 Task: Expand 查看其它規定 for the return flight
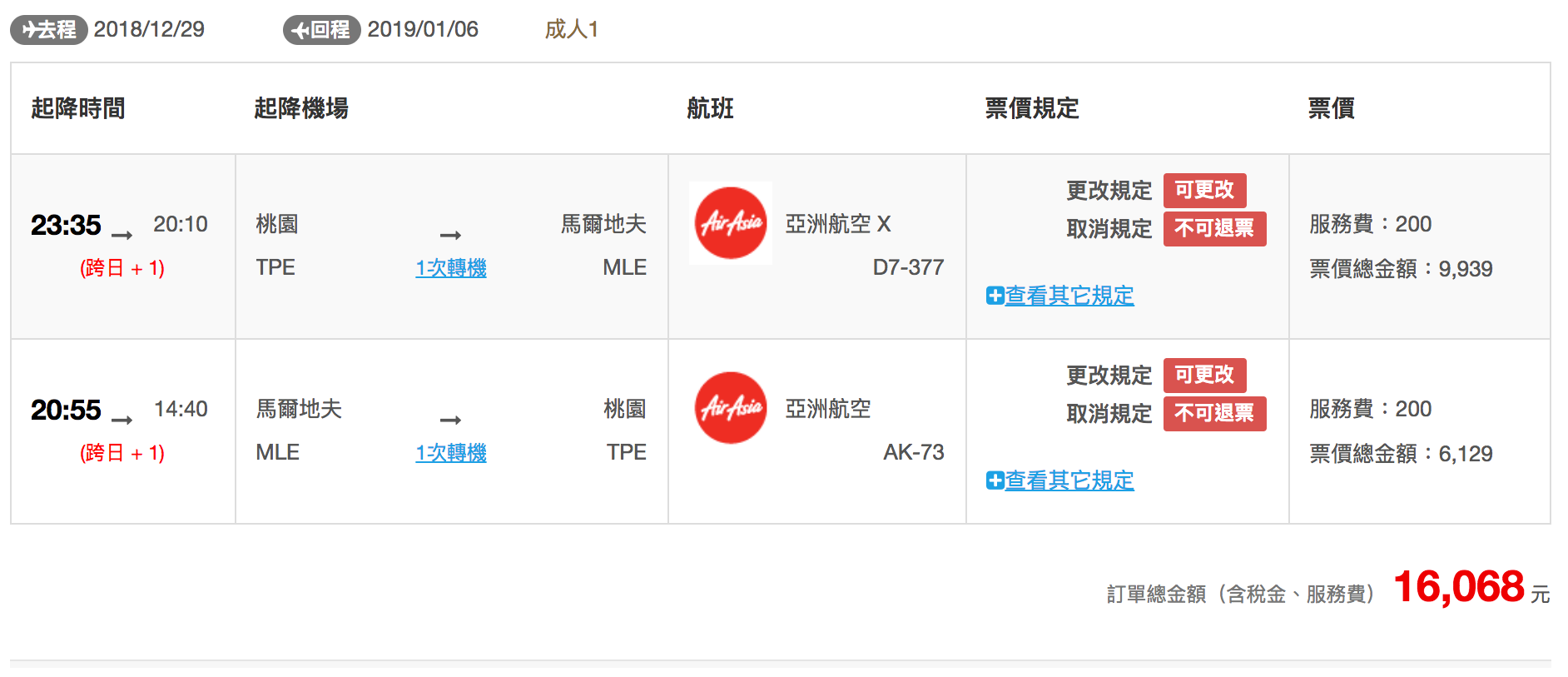coord(1069,480)
